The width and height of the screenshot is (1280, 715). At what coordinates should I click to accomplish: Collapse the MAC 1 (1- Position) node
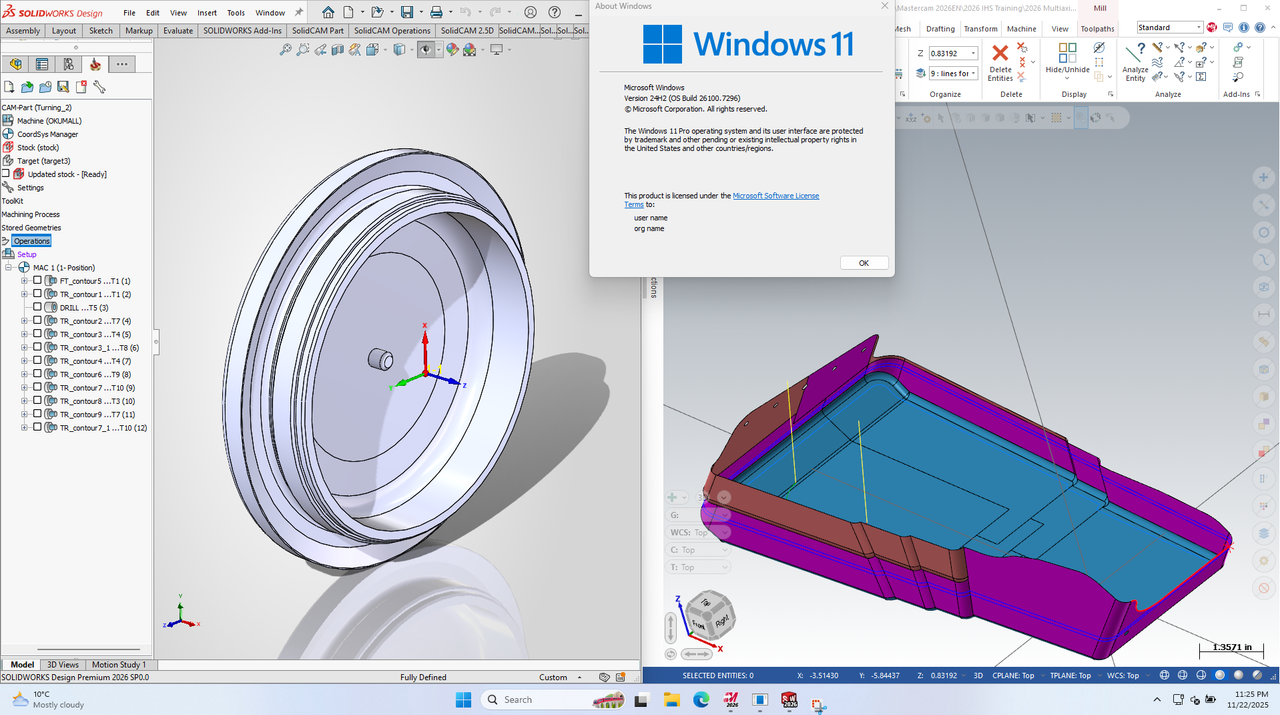pos(9,268)
